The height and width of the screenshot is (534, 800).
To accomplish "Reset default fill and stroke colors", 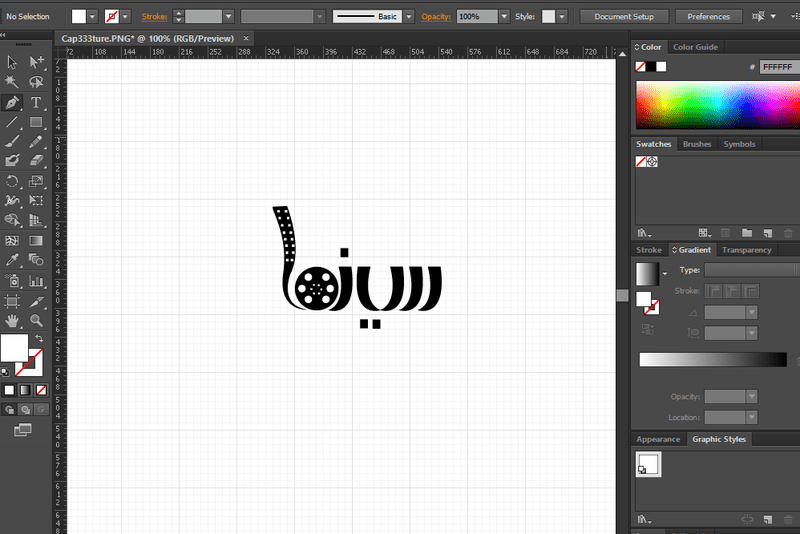I will (x=5, y=371).
